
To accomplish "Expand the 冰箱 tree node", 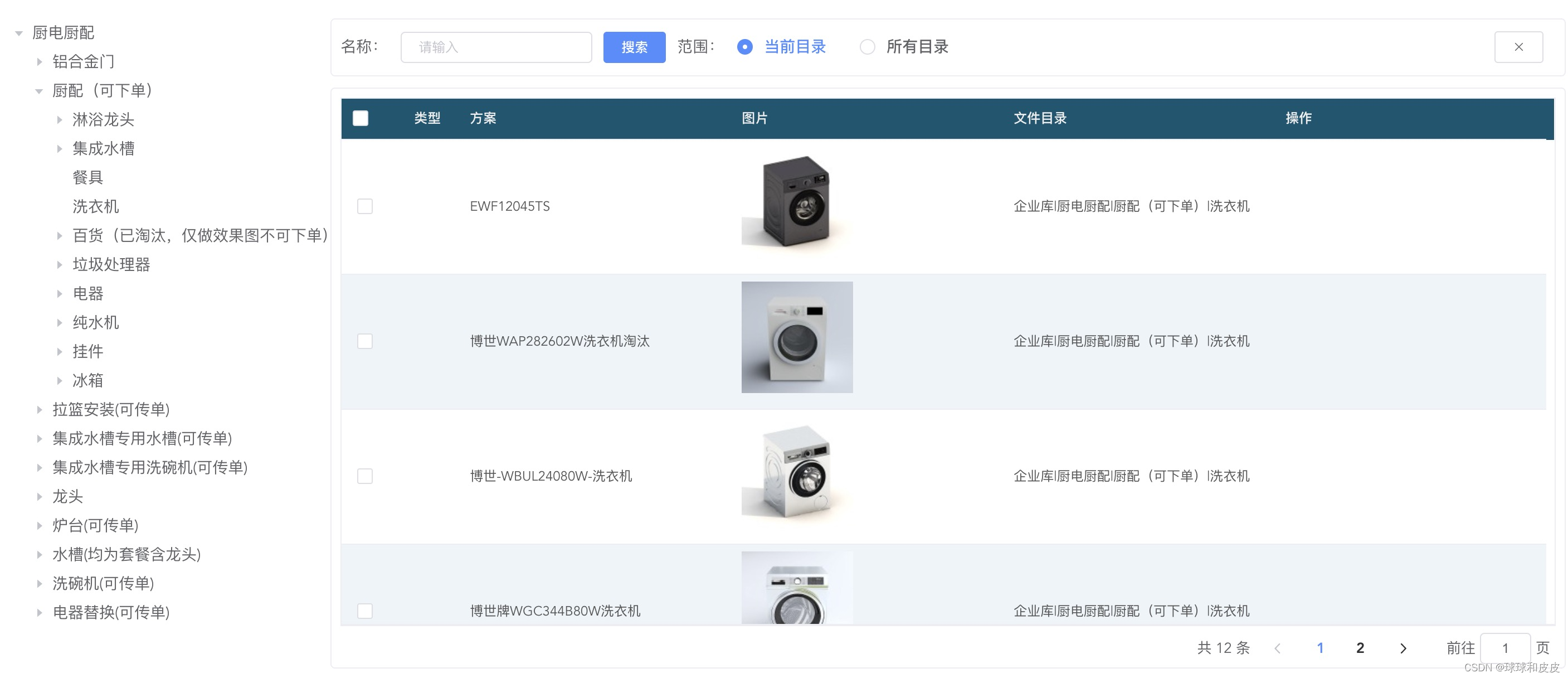I will point(59,380).
